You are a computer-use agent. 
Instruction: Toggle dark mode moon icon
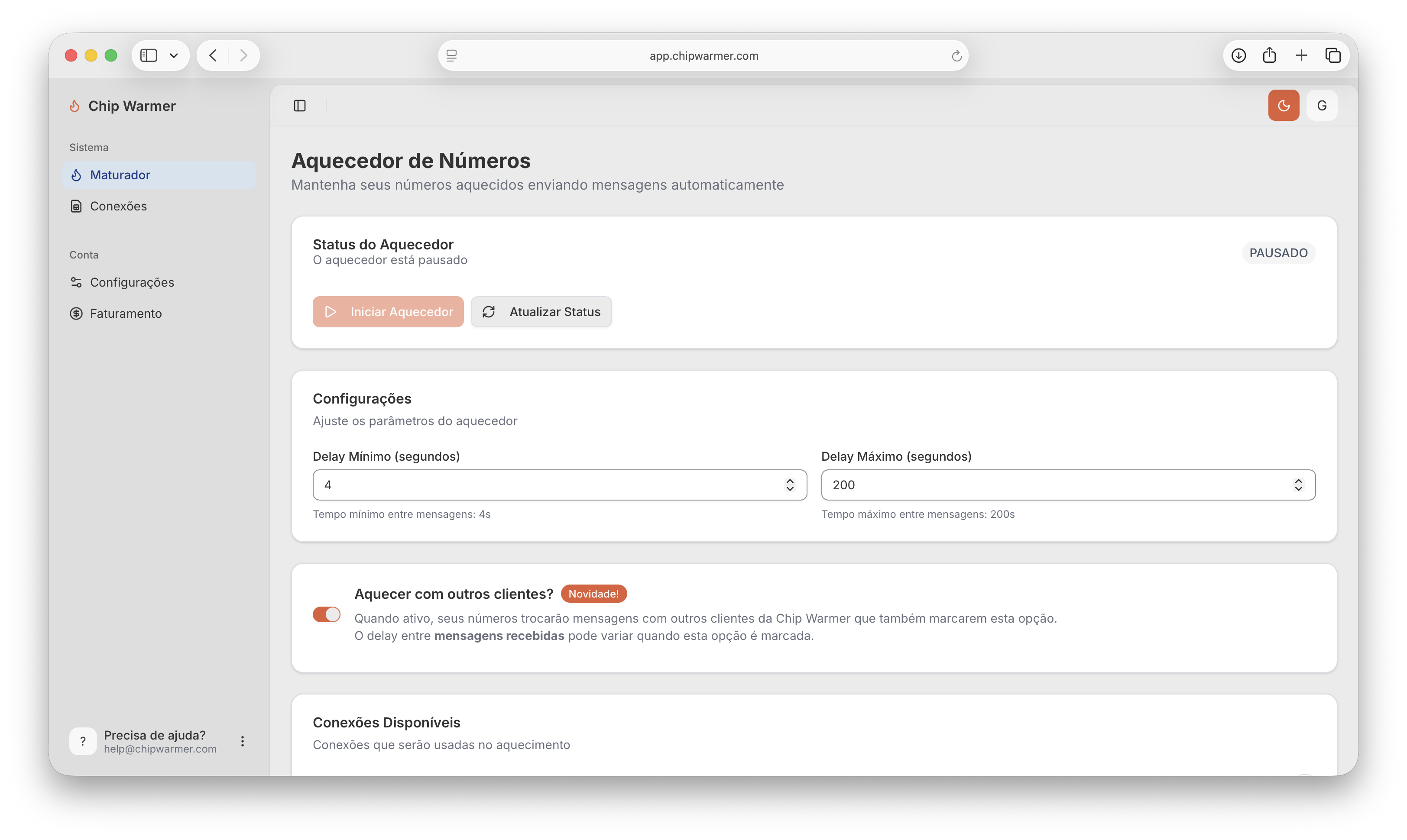(1283, 105)
